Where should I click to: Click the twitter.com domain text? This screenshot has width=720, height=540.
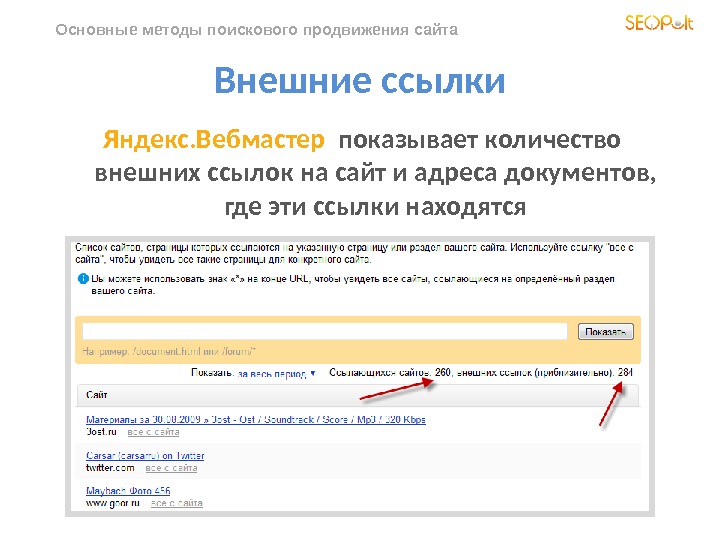(110, 468)
